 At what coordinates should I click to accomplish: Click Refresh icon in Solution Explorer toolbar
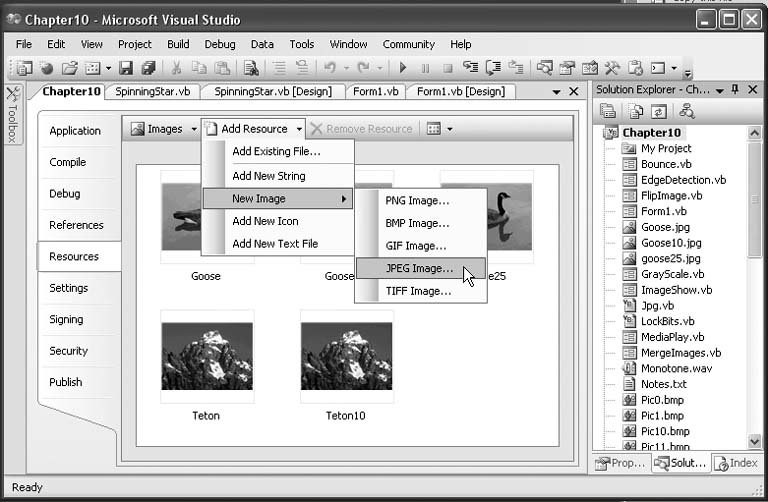click(x=659, y=111)
